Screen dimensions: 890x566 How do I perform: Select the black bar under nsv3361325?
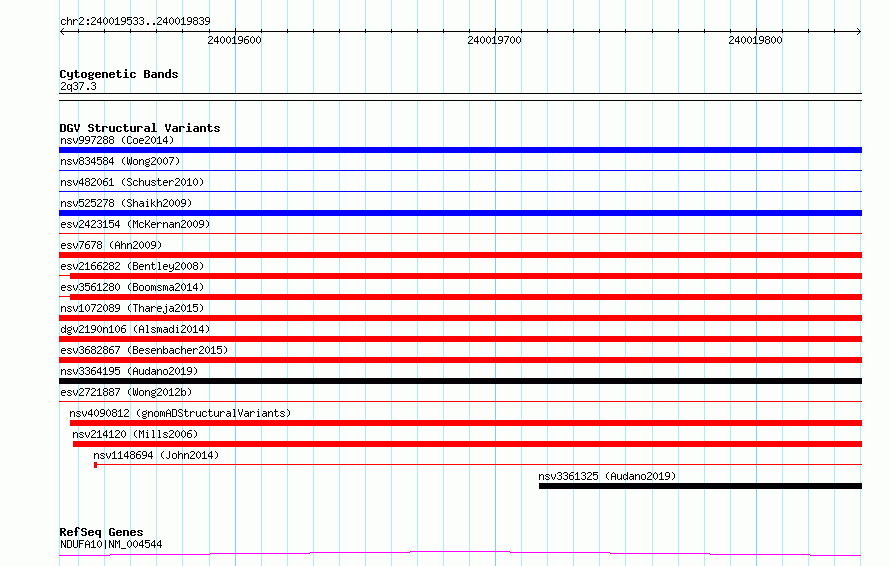tap(700, 486)
